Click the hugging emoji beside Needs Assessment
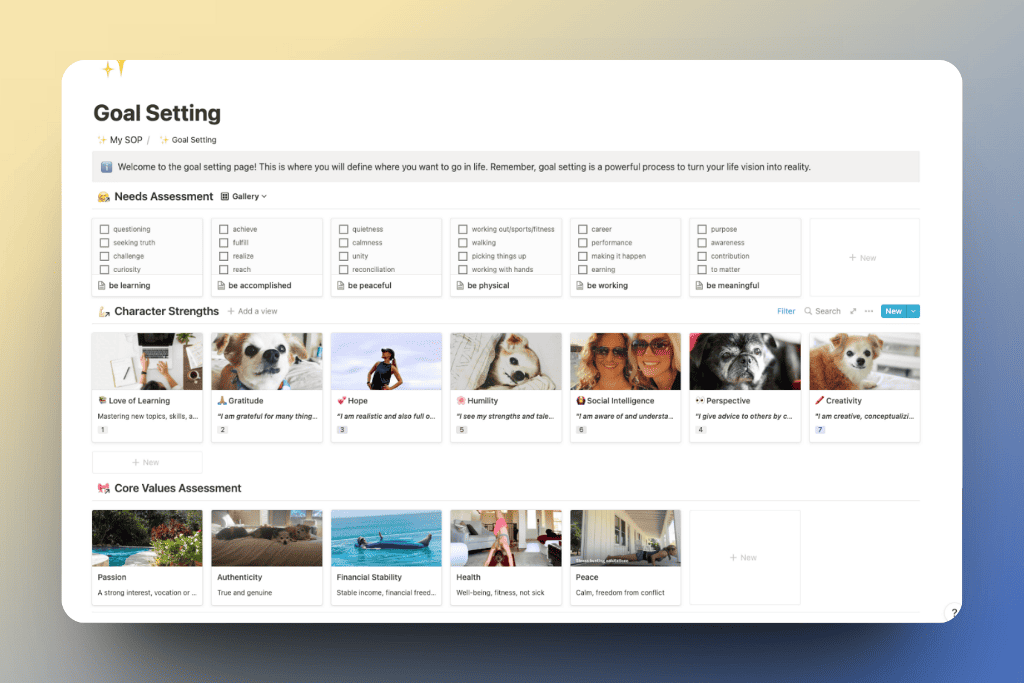1024x683 pixels. pos(103,197)
